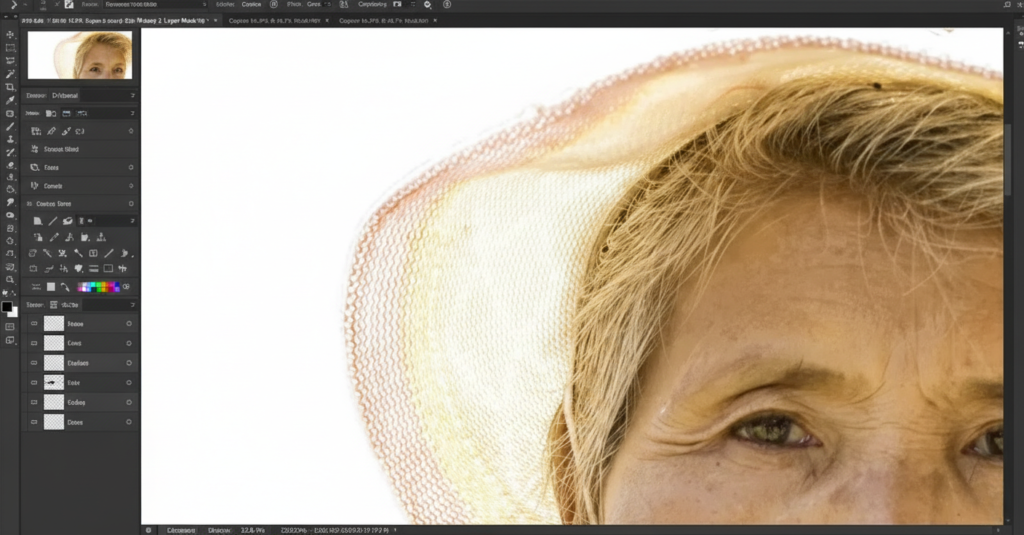Toggle visibility of the "Eote" layer

click(34, 382)
